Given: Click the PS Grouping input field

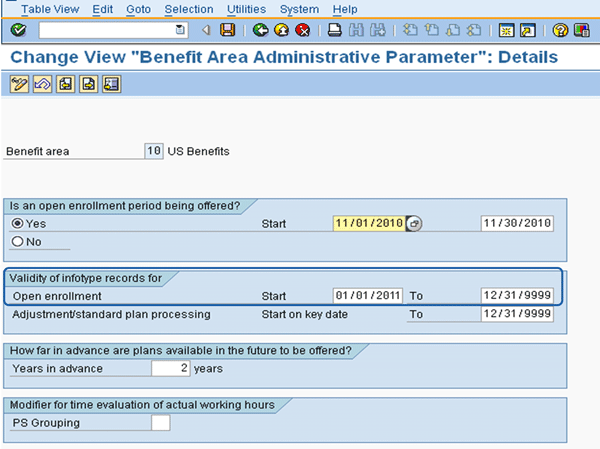Looking at the screenshot, I should [x=160, y=422].
